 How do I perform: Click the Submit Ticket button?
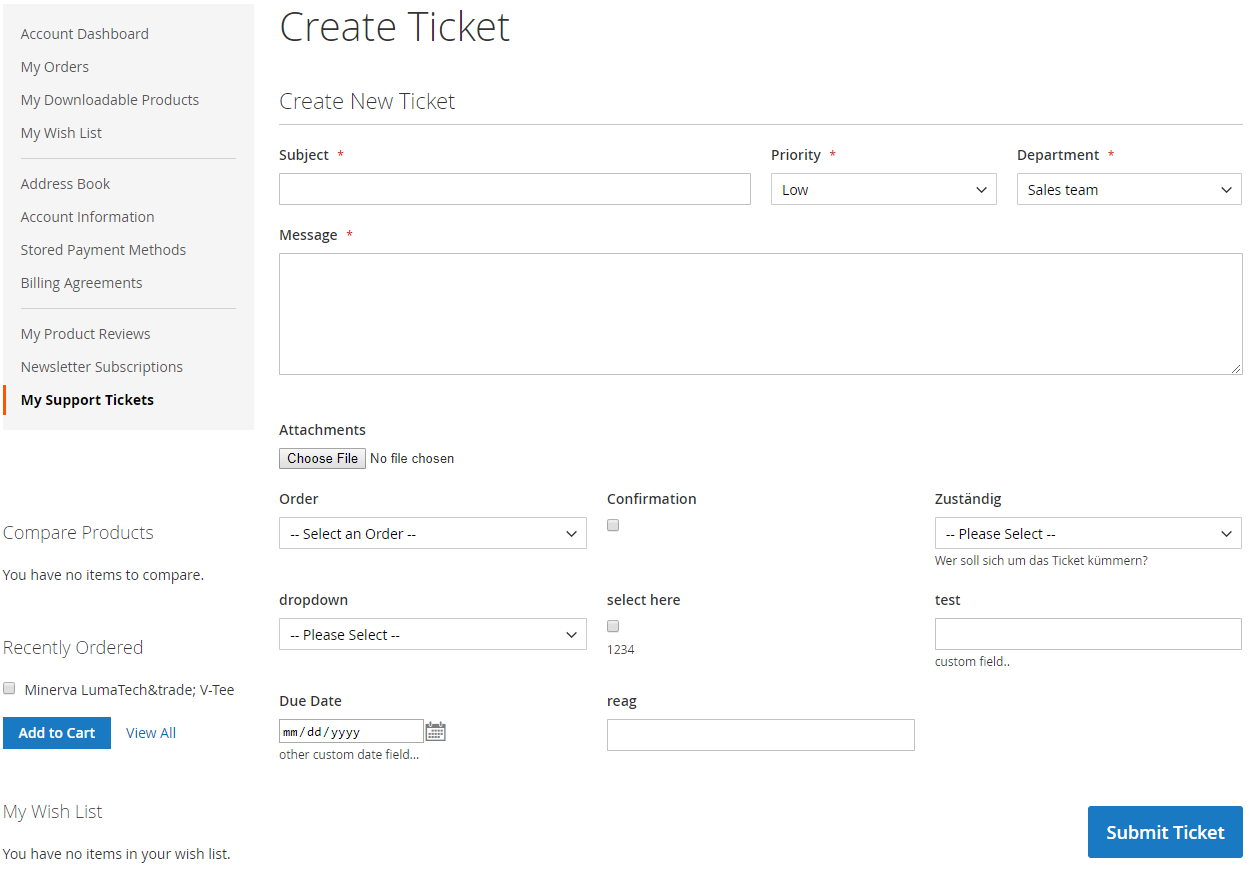pyautogui.click(x=1165, y=832)
